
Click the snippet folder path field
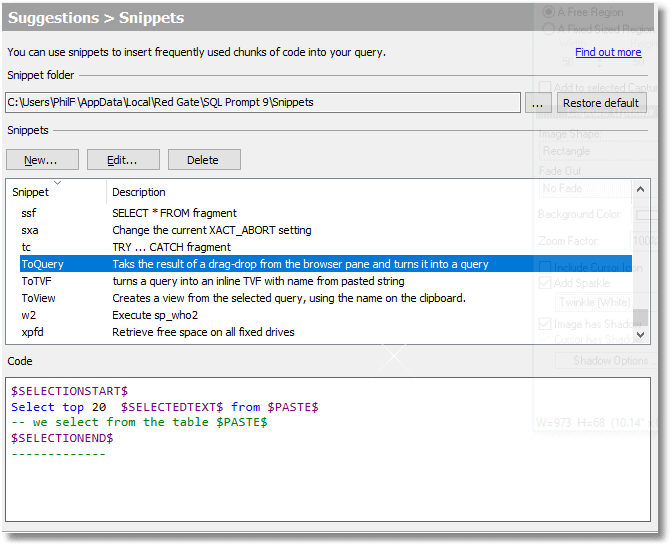[x=263, y=102]
